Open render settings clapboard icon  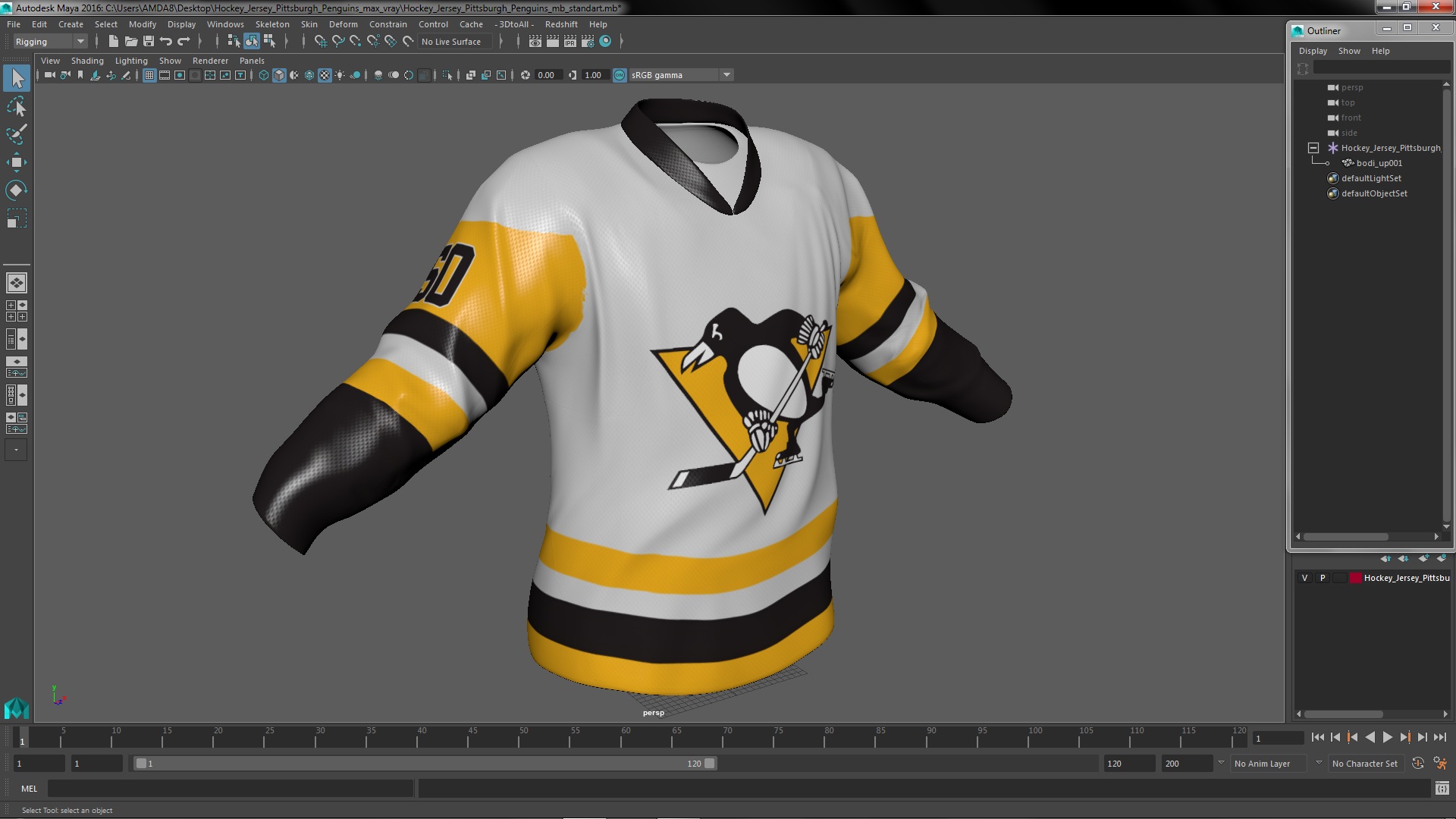click(x=588, y=42)
